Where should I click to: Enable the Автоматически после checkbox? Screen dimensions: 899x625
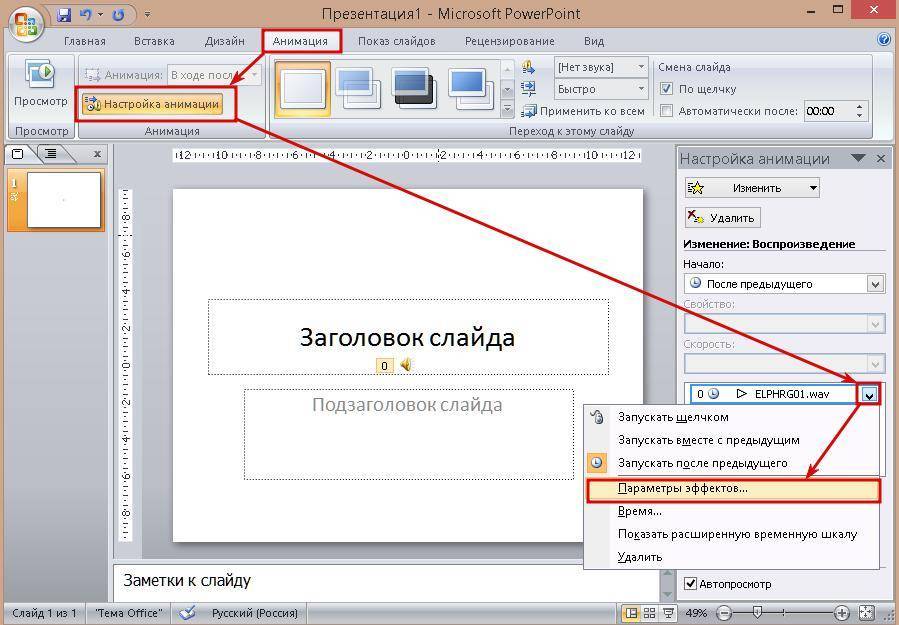click(666, 111)
